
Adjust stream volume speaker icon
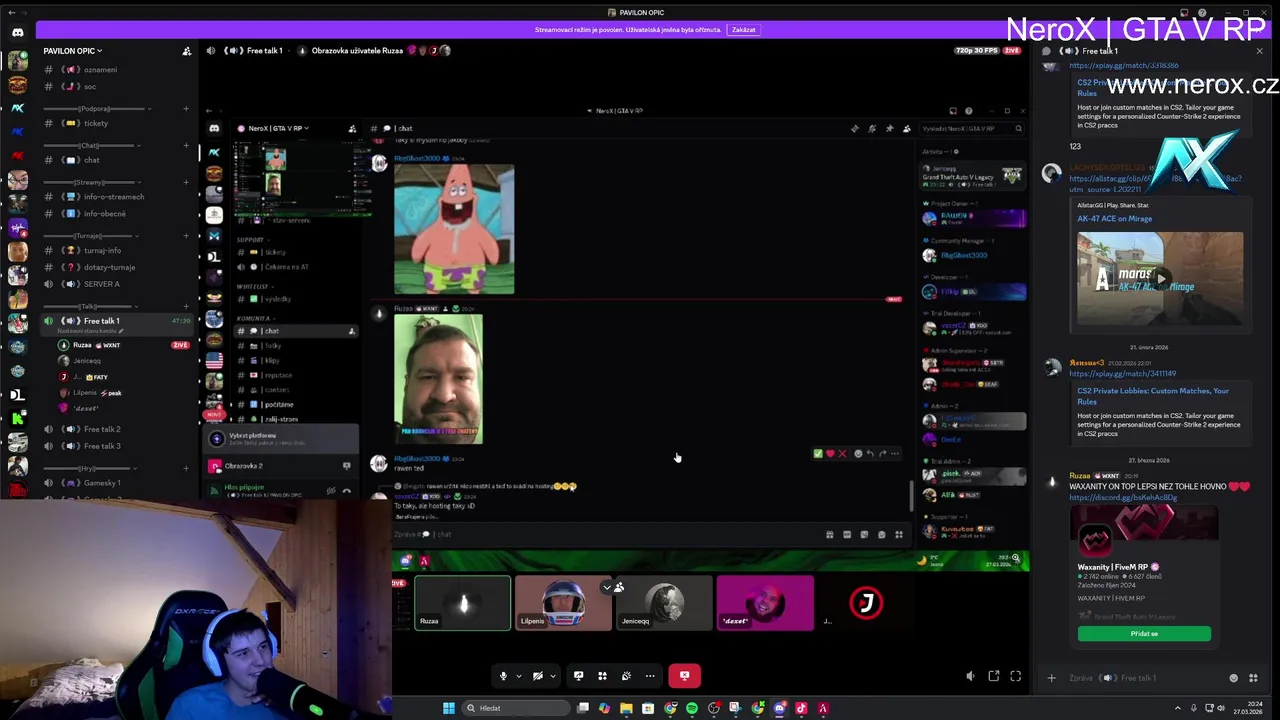pos(970,676)
